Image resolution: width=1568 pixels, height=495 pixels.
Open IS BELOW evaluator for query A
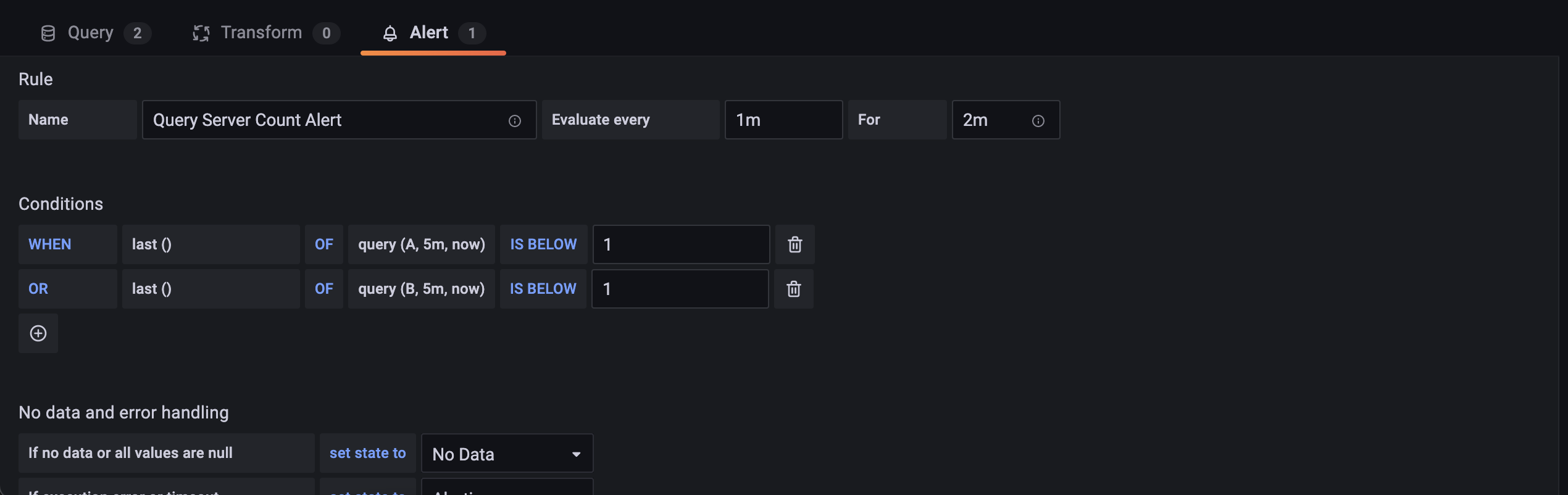coord(543,244)
